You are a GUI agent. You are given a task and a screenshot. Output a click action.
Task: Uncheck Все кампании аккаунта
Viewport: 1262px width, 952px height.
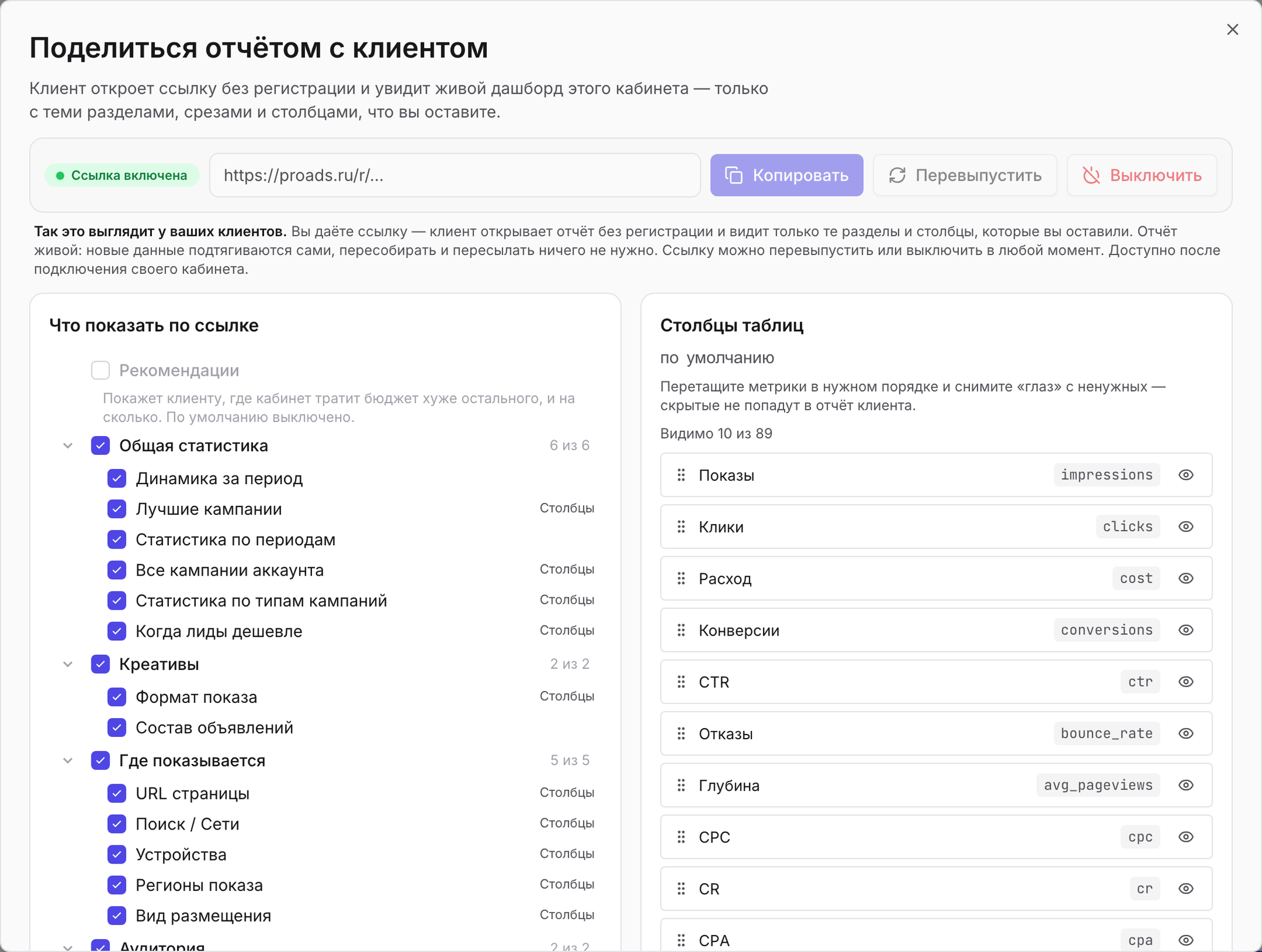117,570
